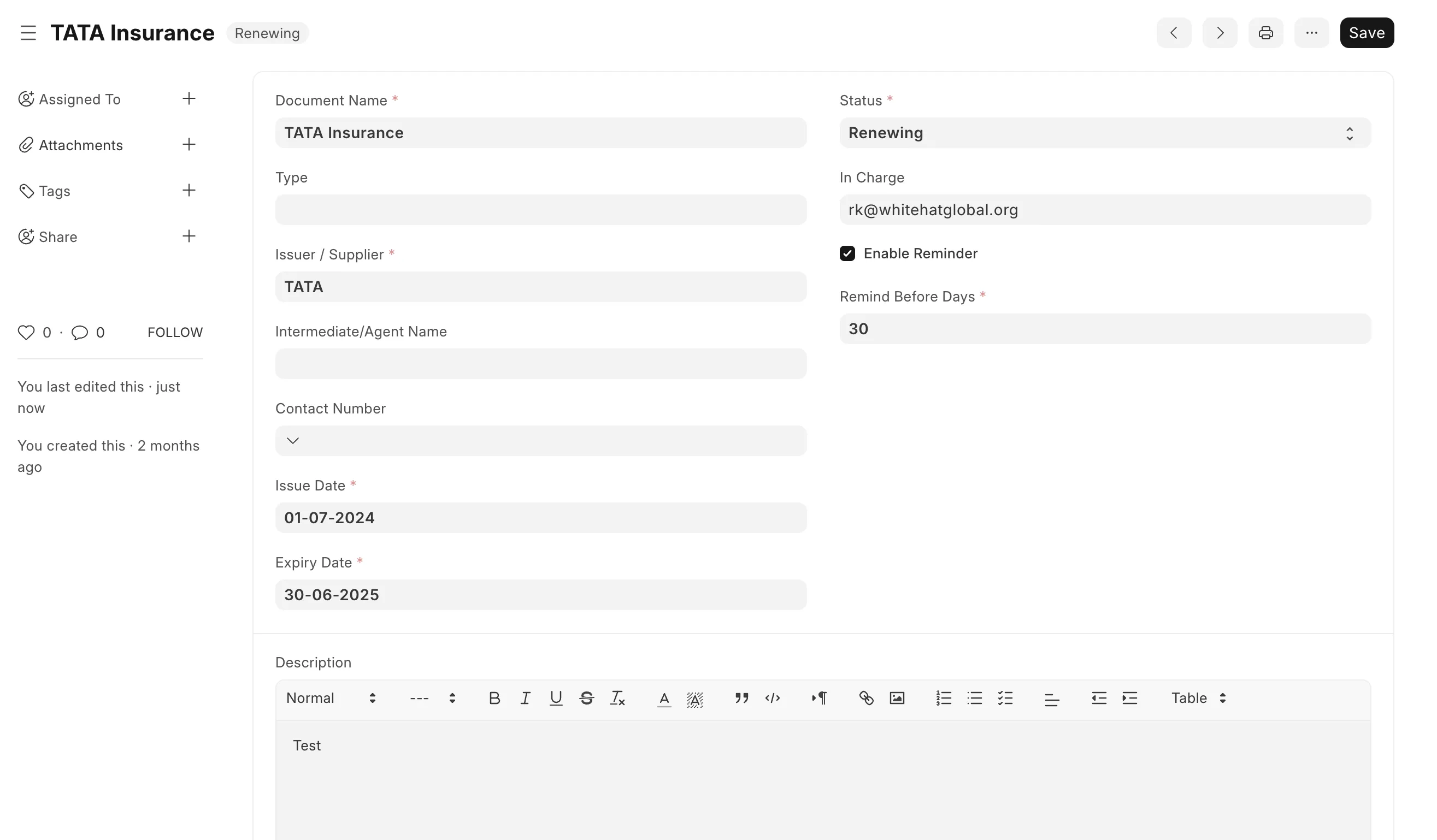
Task: Go to the previous document
Action: tap(1174, 33)
